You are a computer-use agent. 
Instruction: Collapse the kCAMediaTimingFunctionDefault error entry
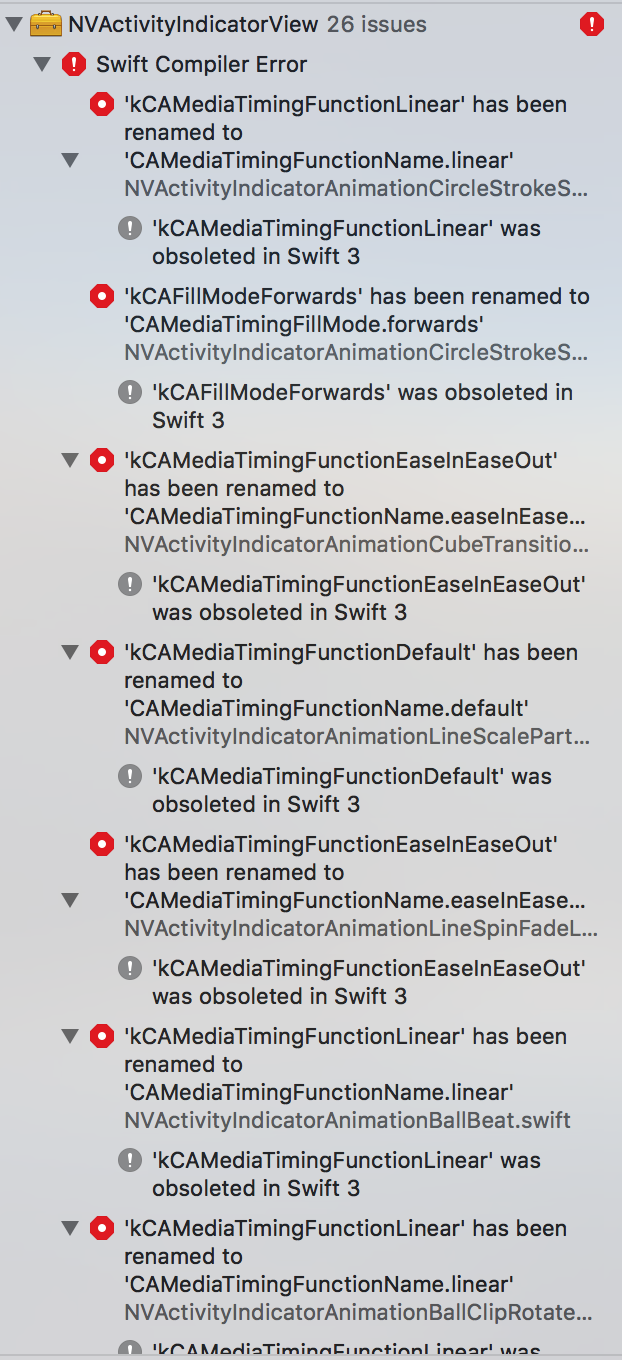pyautogui.click(x=69, y=652)
